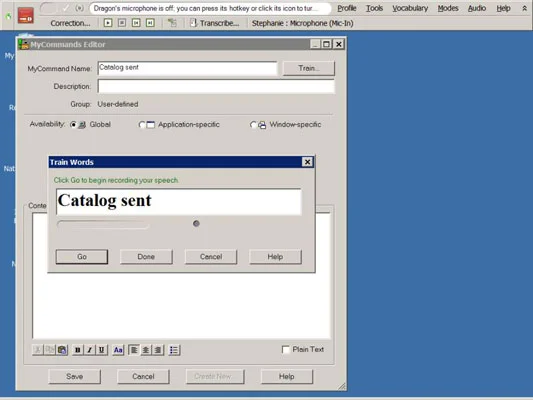Select Application-specific availability

(142, 125)
